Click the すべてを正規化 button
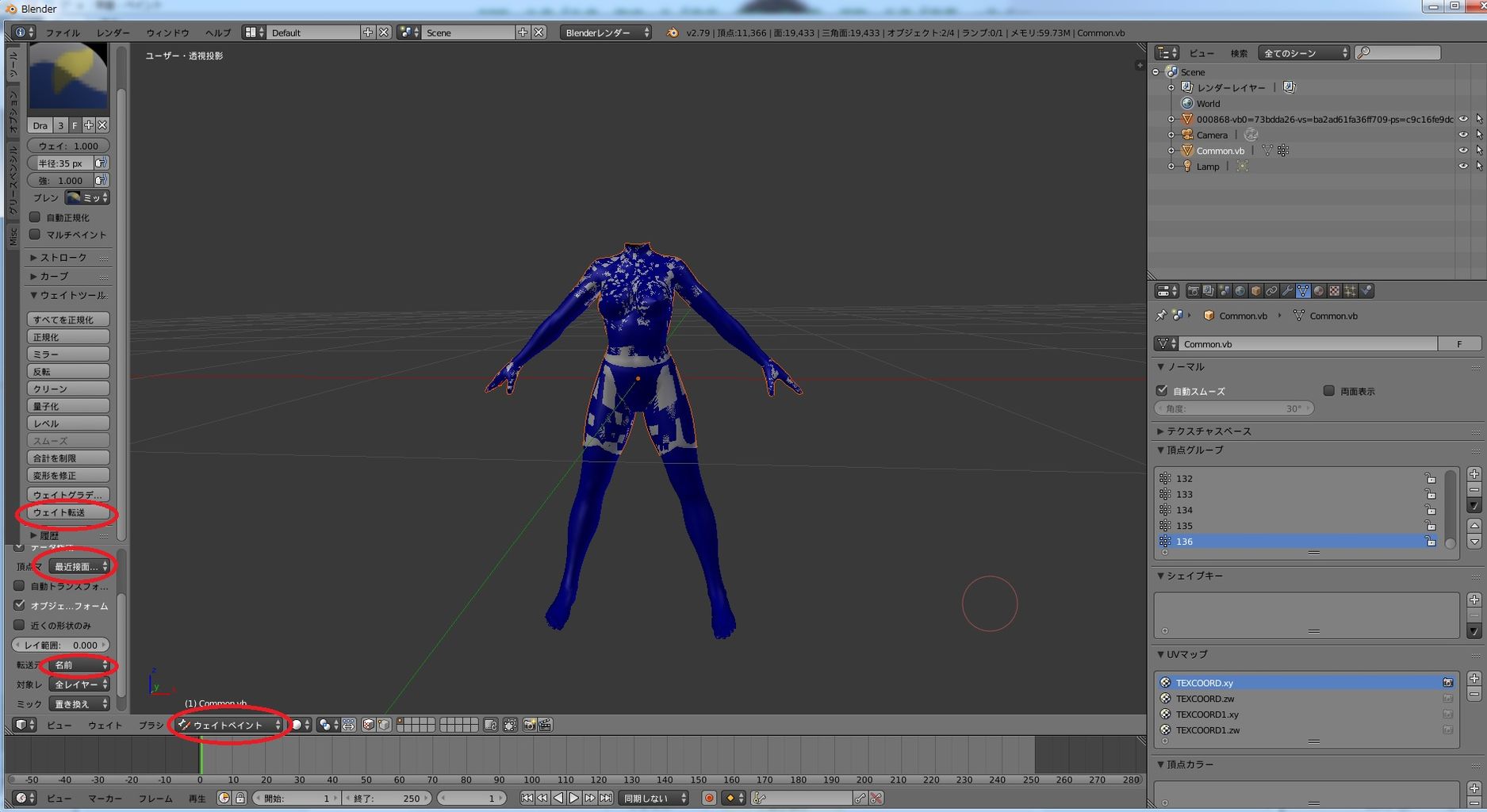Screen dimensions: 1487x812 coord(68,320)
